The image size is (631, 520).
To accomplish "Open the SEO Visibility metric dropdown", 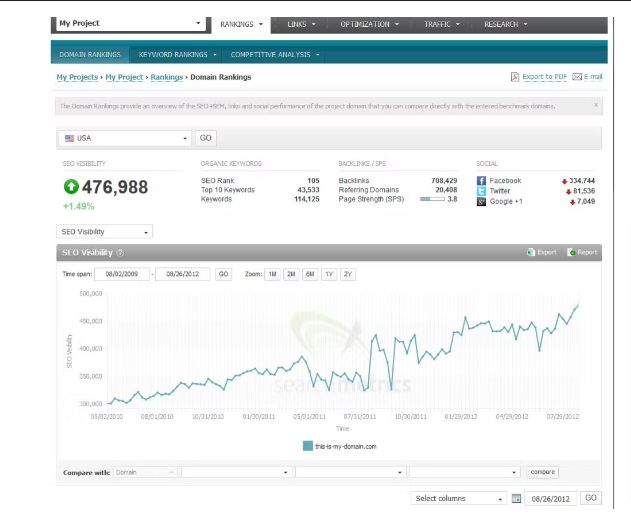I will 104,232.
